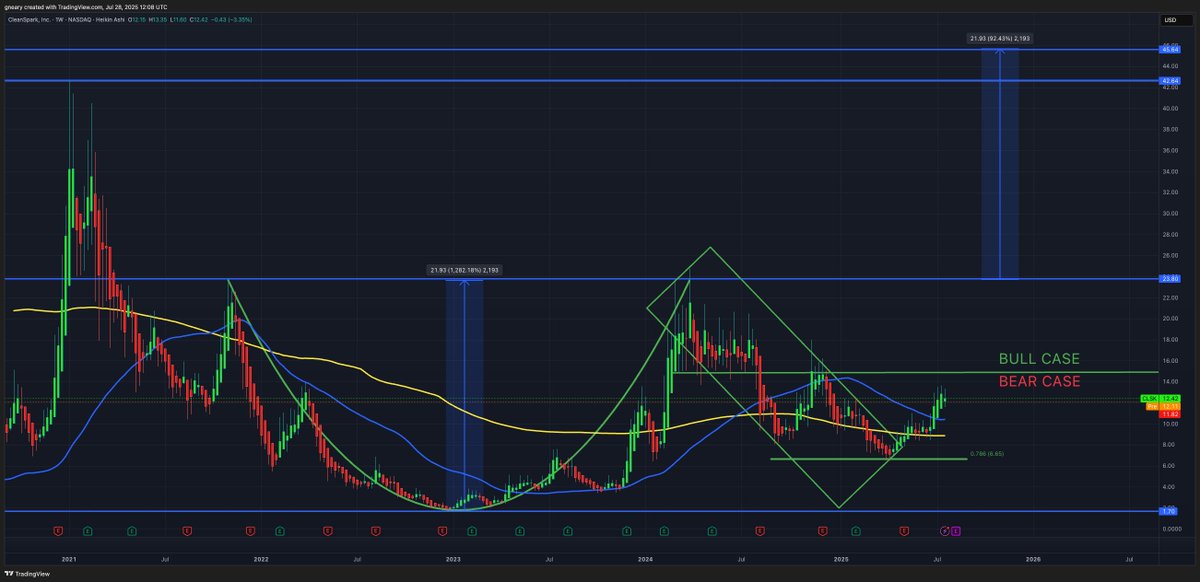Click the TradingView logo at bottom left
1200x582 pixels.
point(26,574)
